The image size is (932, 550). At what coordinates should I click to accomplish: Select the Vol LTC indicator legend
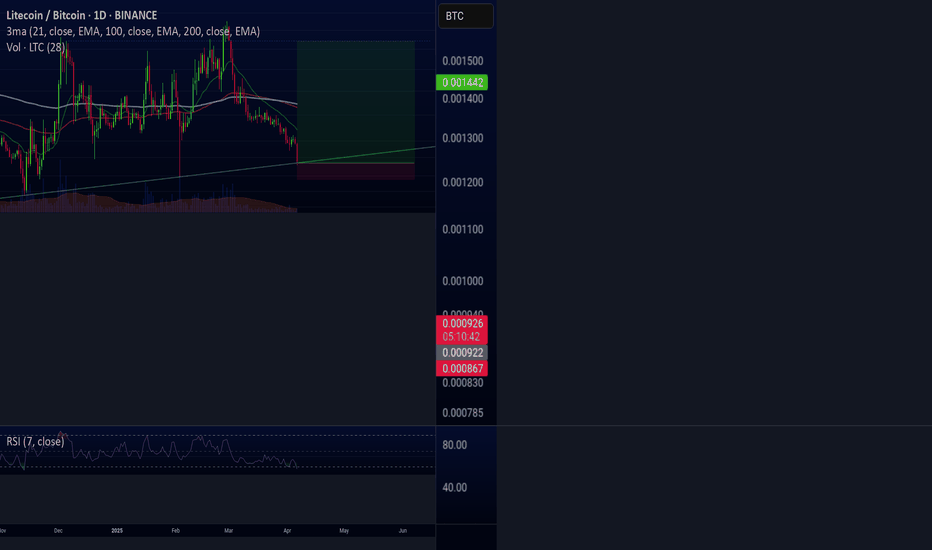point(36,47)
